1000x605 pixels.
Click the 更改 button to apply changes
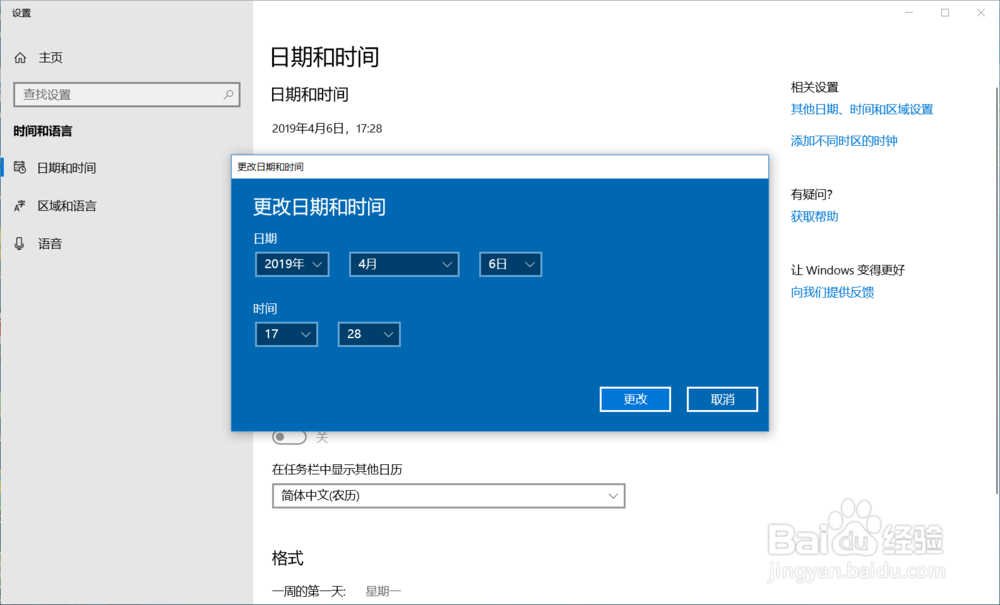(634, 399)
